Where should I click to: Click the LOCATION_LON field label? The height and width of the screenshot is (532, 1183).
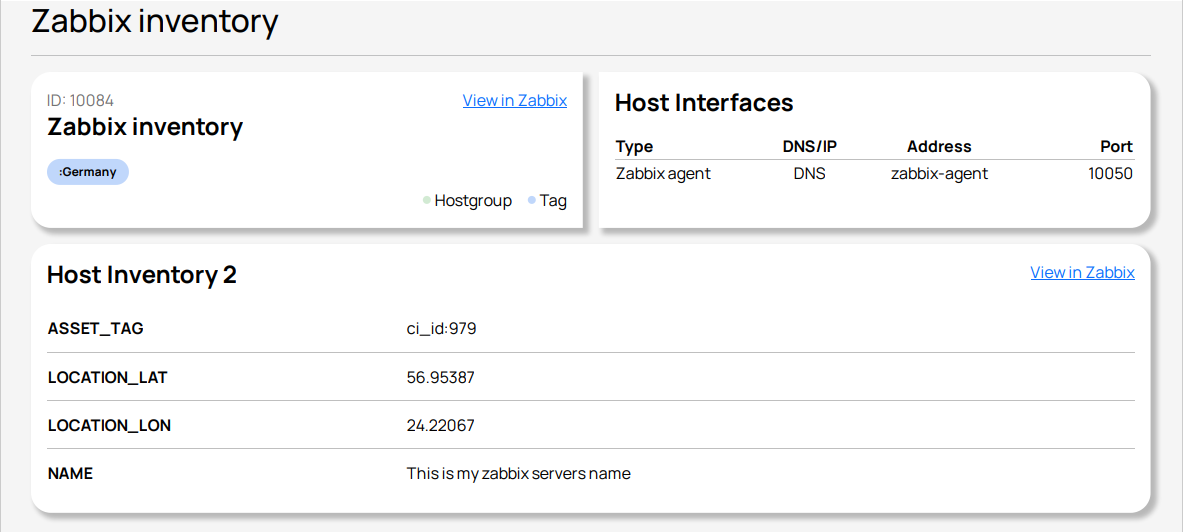[109, 426]
